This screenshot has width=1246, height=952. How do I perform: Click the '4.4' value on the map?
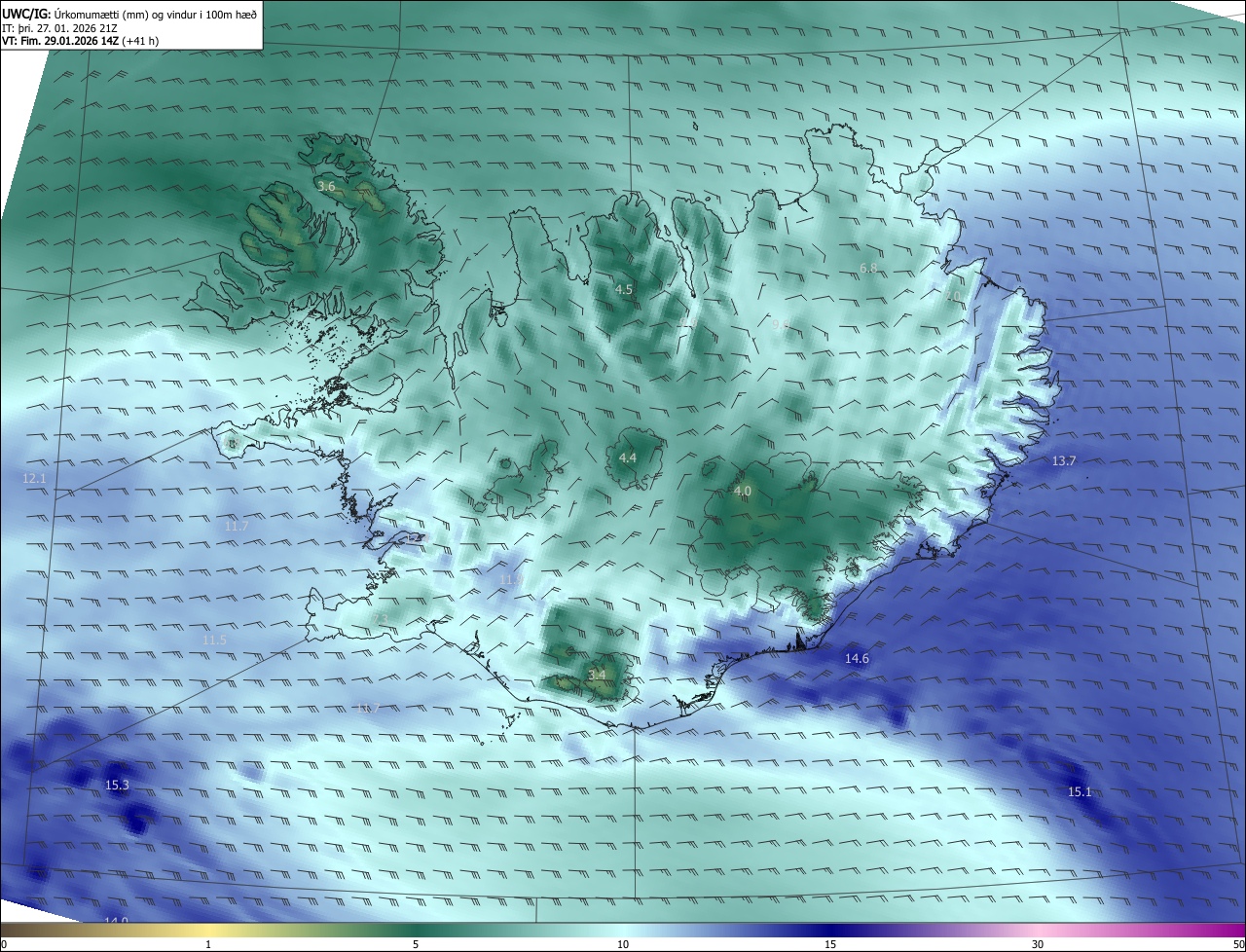(x=628, y=458)
